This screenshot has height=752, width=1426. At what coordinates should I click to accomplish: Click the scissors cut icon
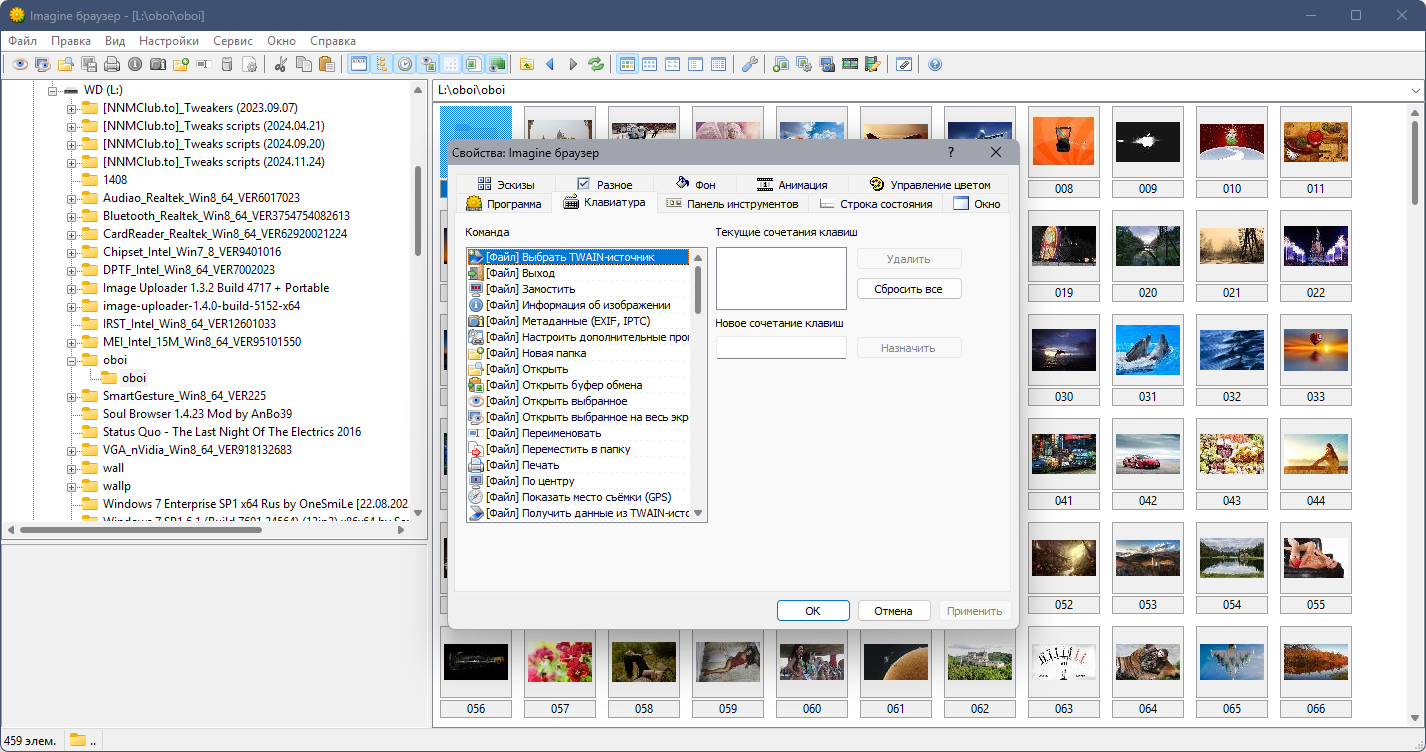[x=280, y=65]
